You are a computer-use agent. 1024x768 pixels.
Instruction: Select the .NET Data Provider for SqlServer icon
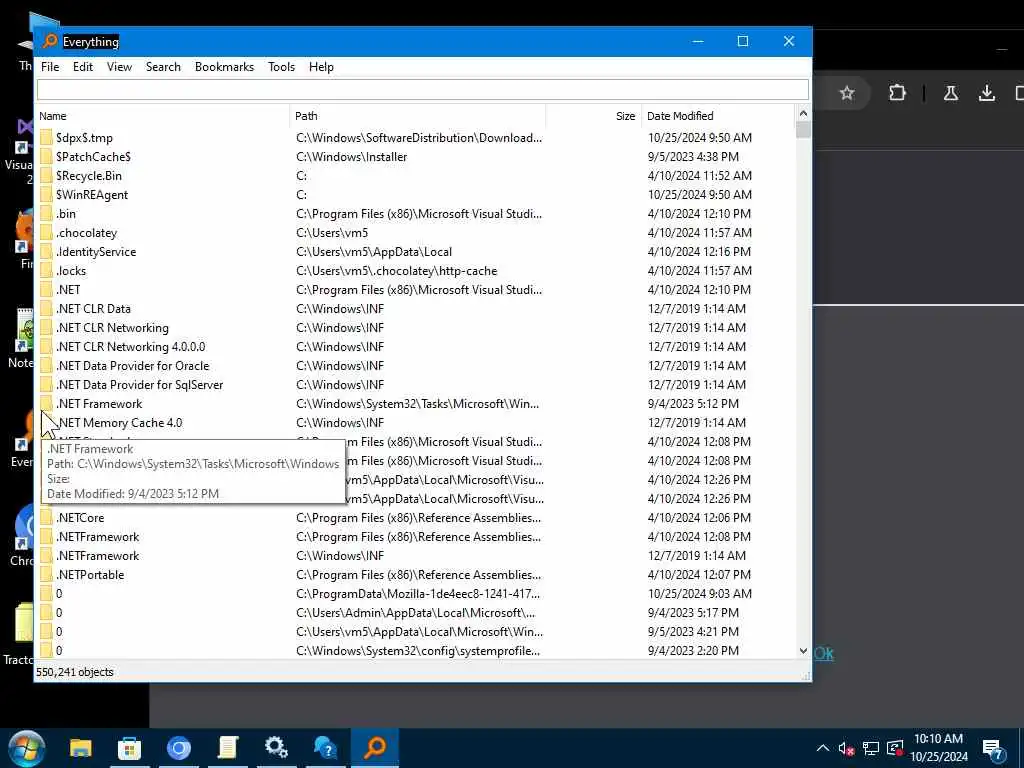(x=46, y=385)
